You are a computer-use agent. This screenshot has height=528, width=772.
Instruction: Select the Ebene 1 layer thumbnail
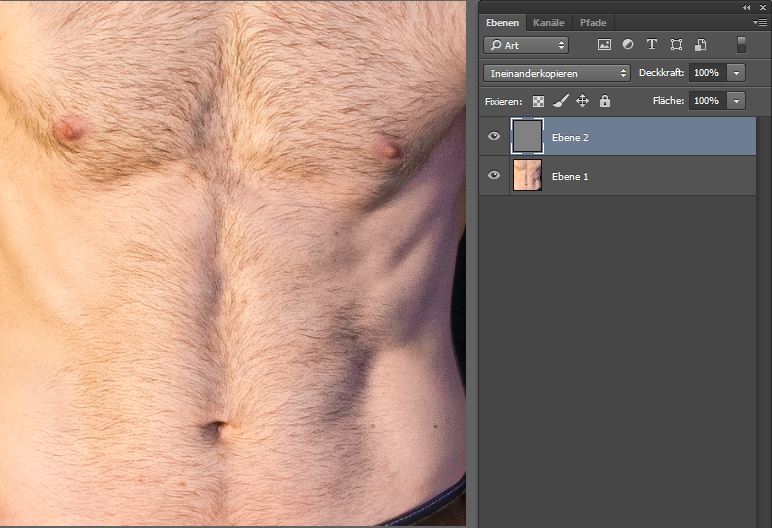pyautogui.click(x=527, y=175)
